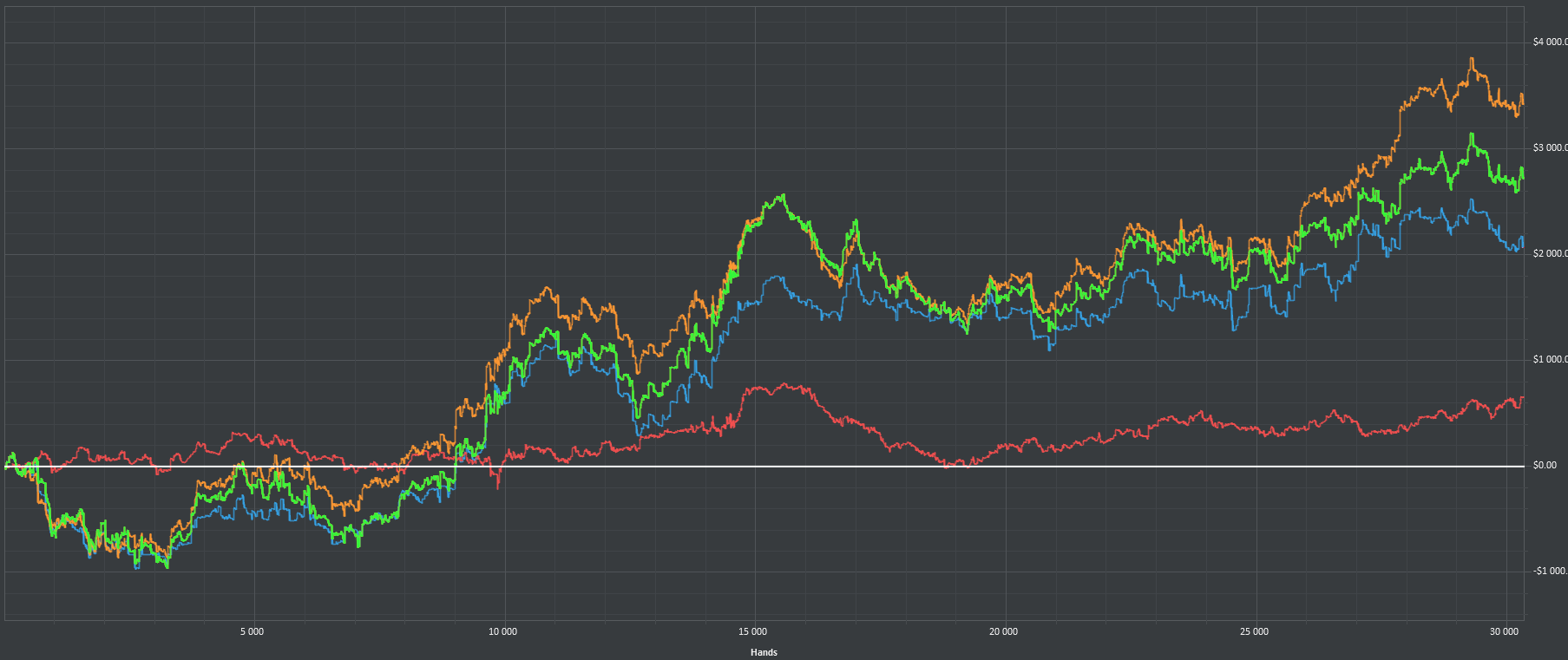Click the blue line's right end point
The width and height of the screenshot is (1568, 660).
[x=1523, y=245]
